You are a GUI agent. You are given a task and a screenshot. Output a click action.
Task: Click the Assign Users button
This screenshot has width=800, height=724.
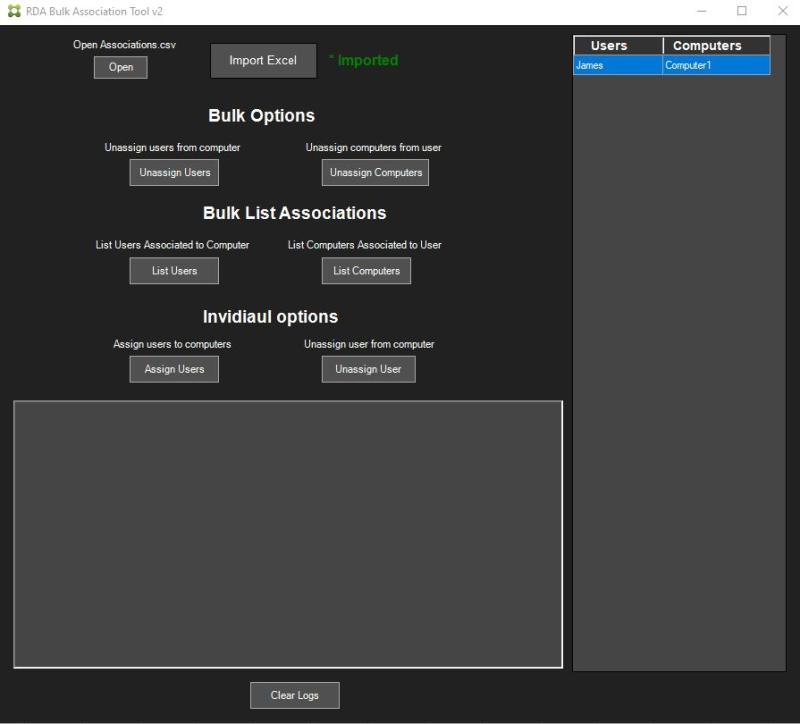click(x=174, y=369)
